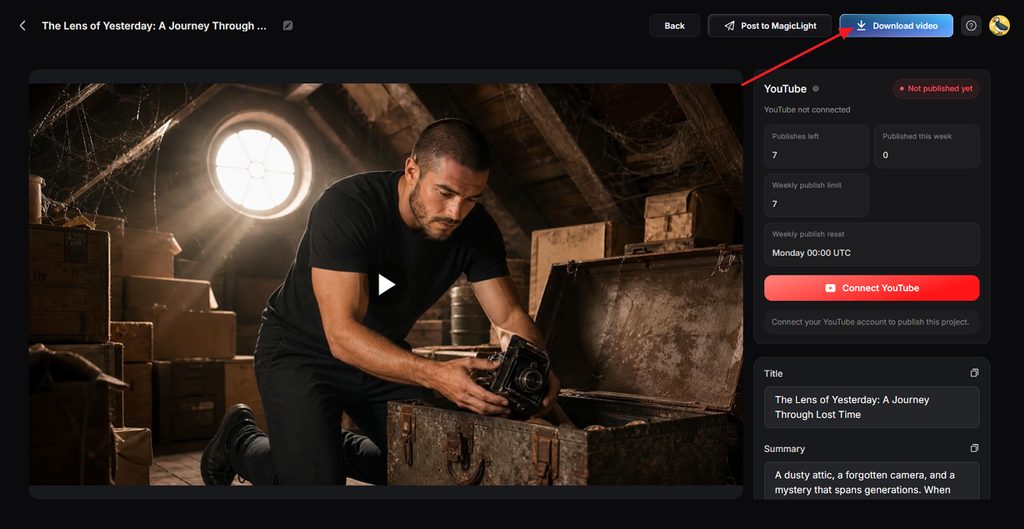The width and height of the screenshot is (1024, 529).
Task: Click the Title label
Action: point(773,374)
